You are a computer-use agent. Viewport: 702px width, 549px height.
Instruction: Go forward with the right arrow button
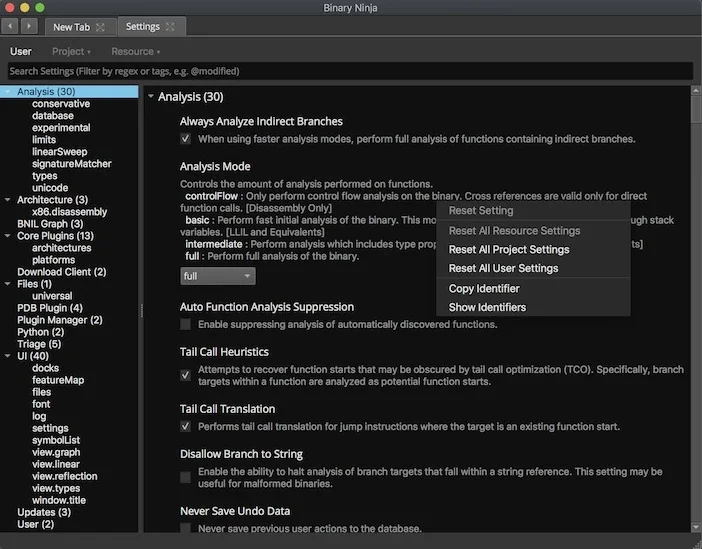point(29,26)
